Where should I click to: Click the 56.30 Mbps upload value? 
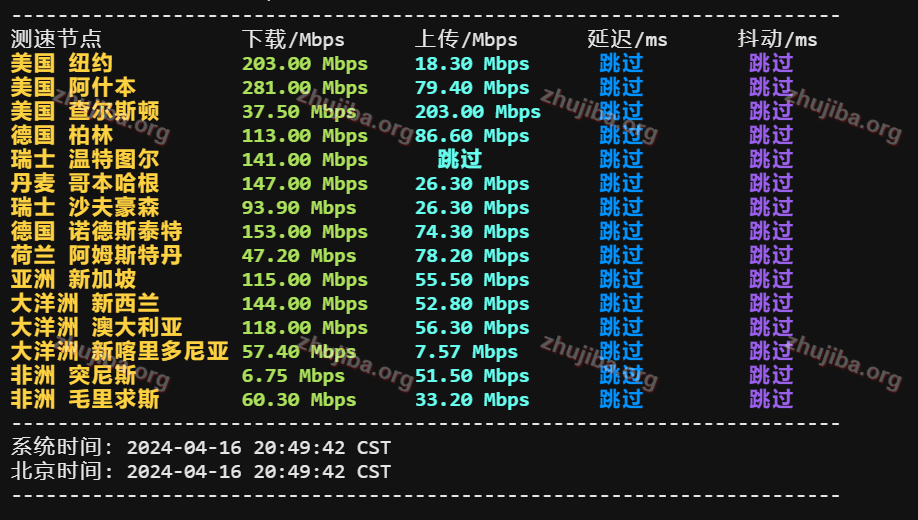(472, 327)
